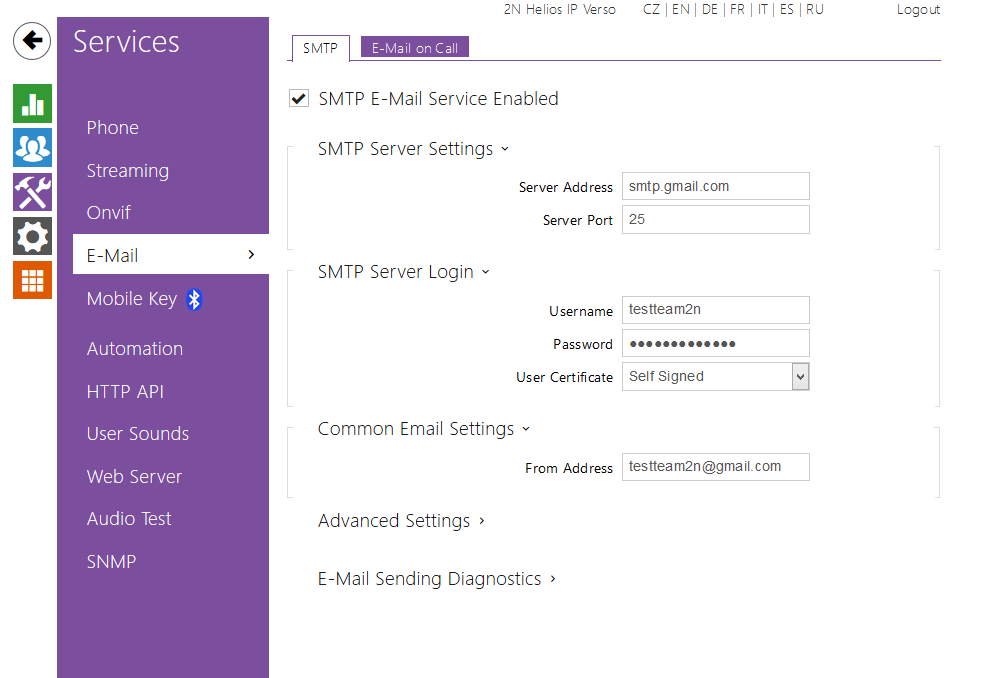Image resolution: width=990 pixels, height=678 pixels.
Task: Switch to E-Mail on Call tab
Action: 414,48
